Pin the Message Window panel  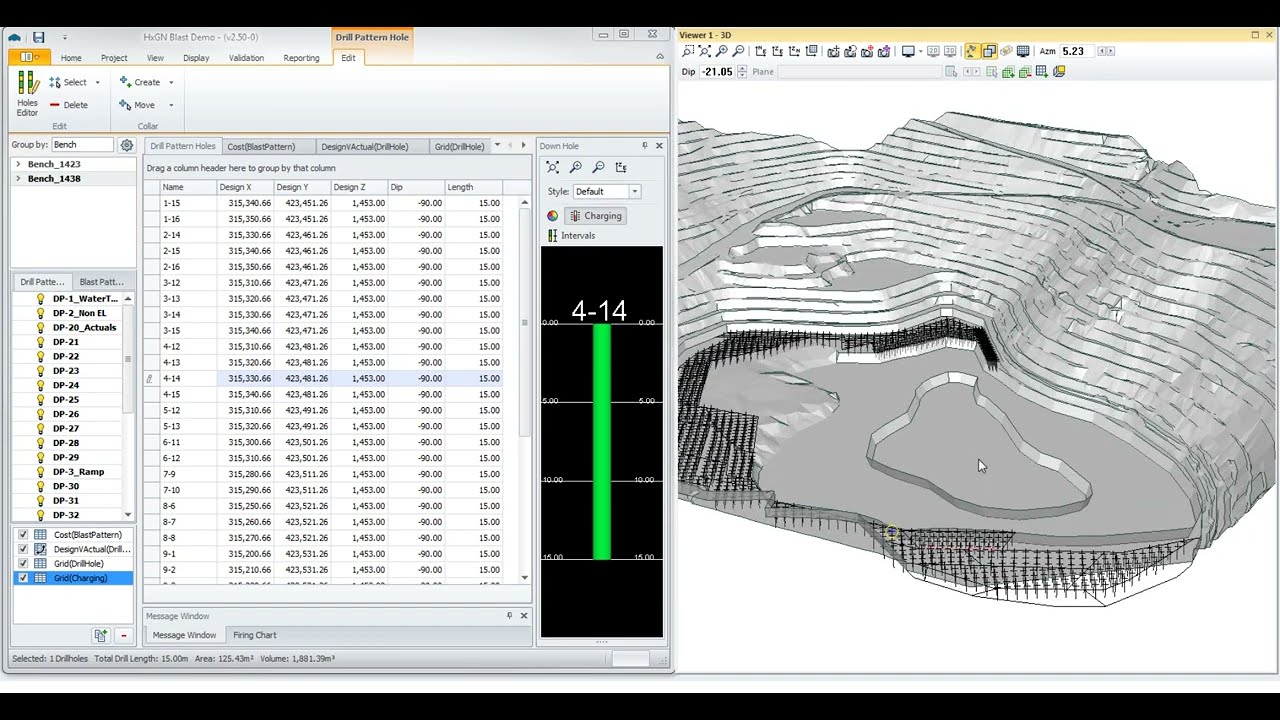[510, 616]
